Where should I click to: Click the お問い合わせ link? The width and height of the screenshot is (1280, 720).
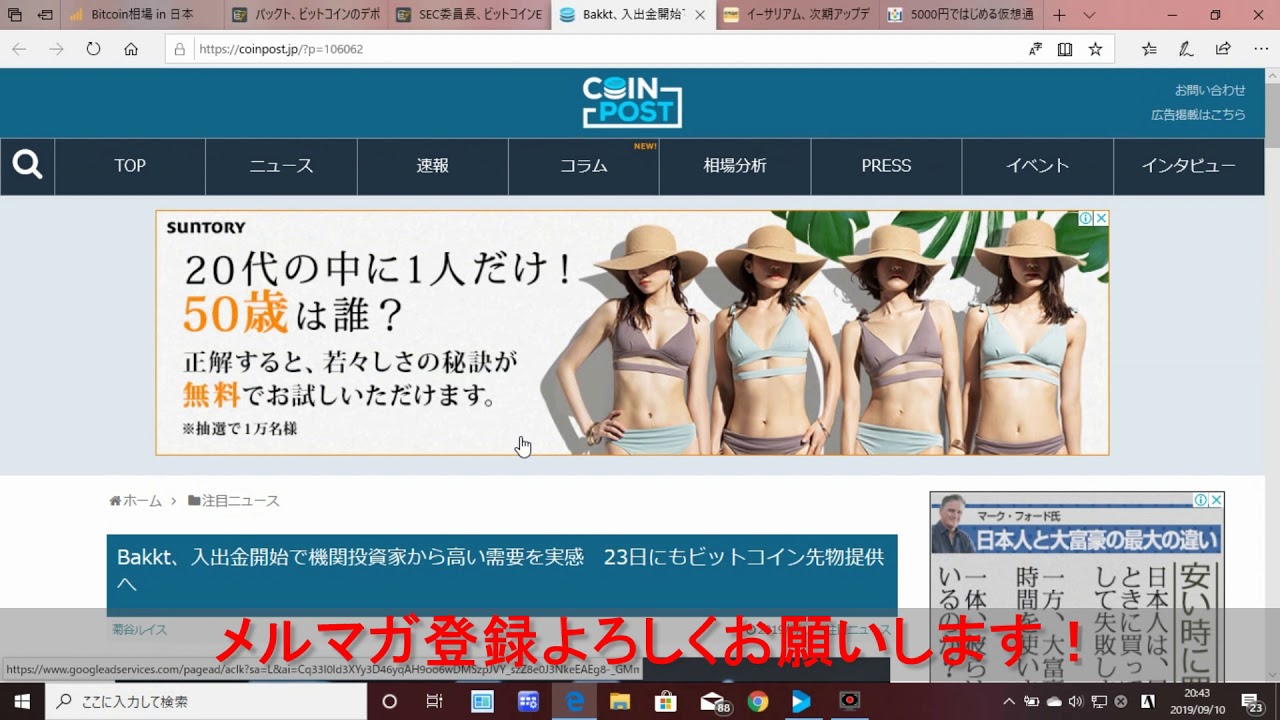(1210, 90)
